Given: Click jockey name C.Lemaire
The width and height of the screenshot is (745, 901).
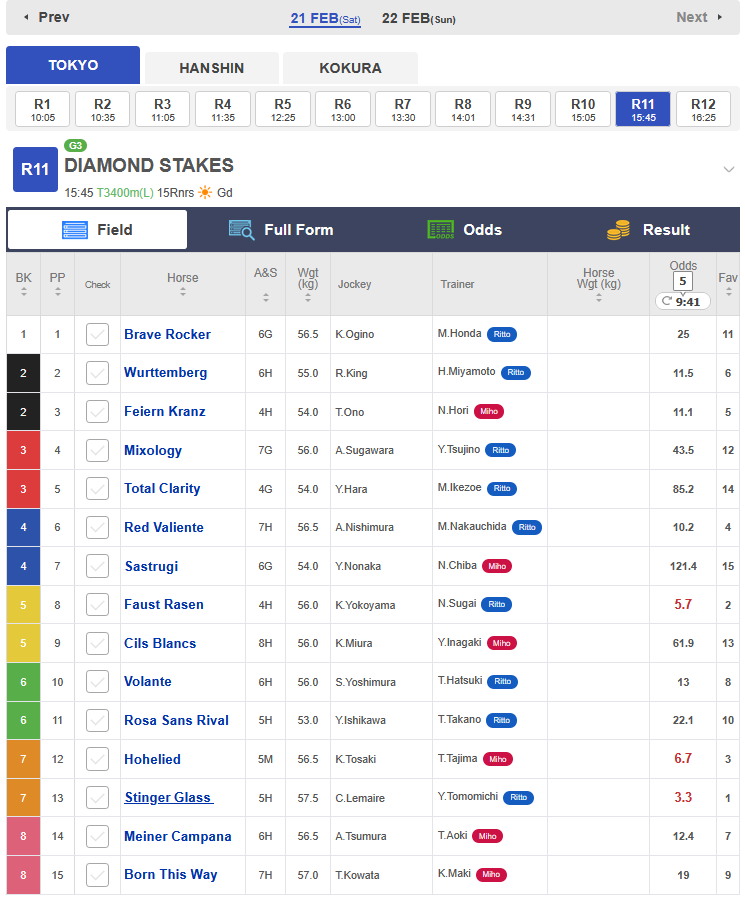Looking at the screenshot, I should pos(360,798).
